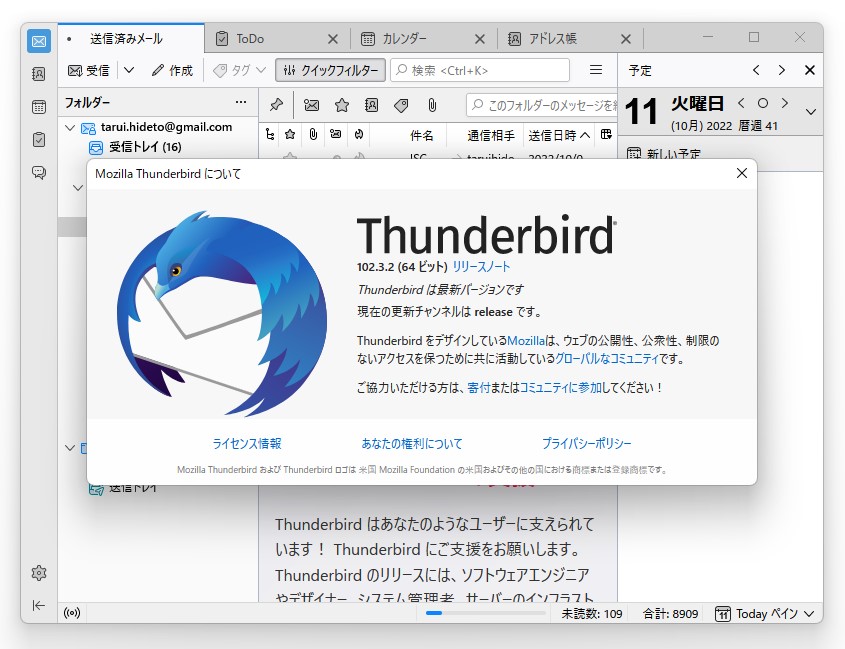
Task: Open the Tasks space icon in the sidebar
Action: coord(38,136)
